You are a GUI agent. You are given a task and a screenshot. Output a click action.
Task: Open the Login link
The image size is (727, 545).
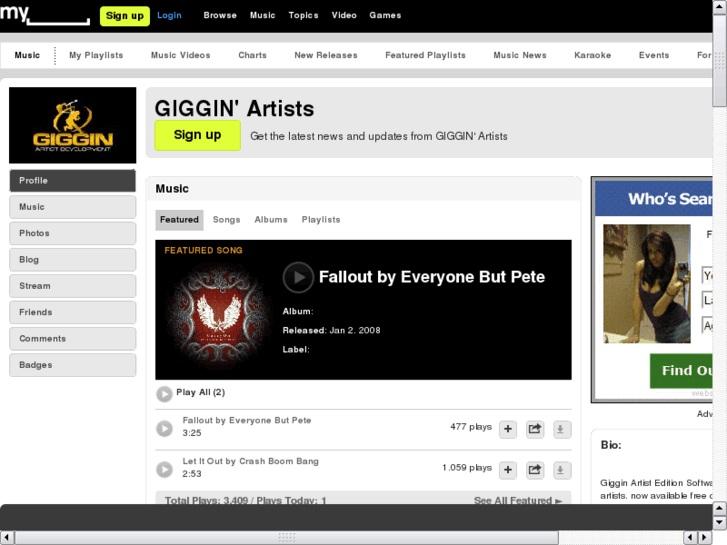(x=169, y=15)
